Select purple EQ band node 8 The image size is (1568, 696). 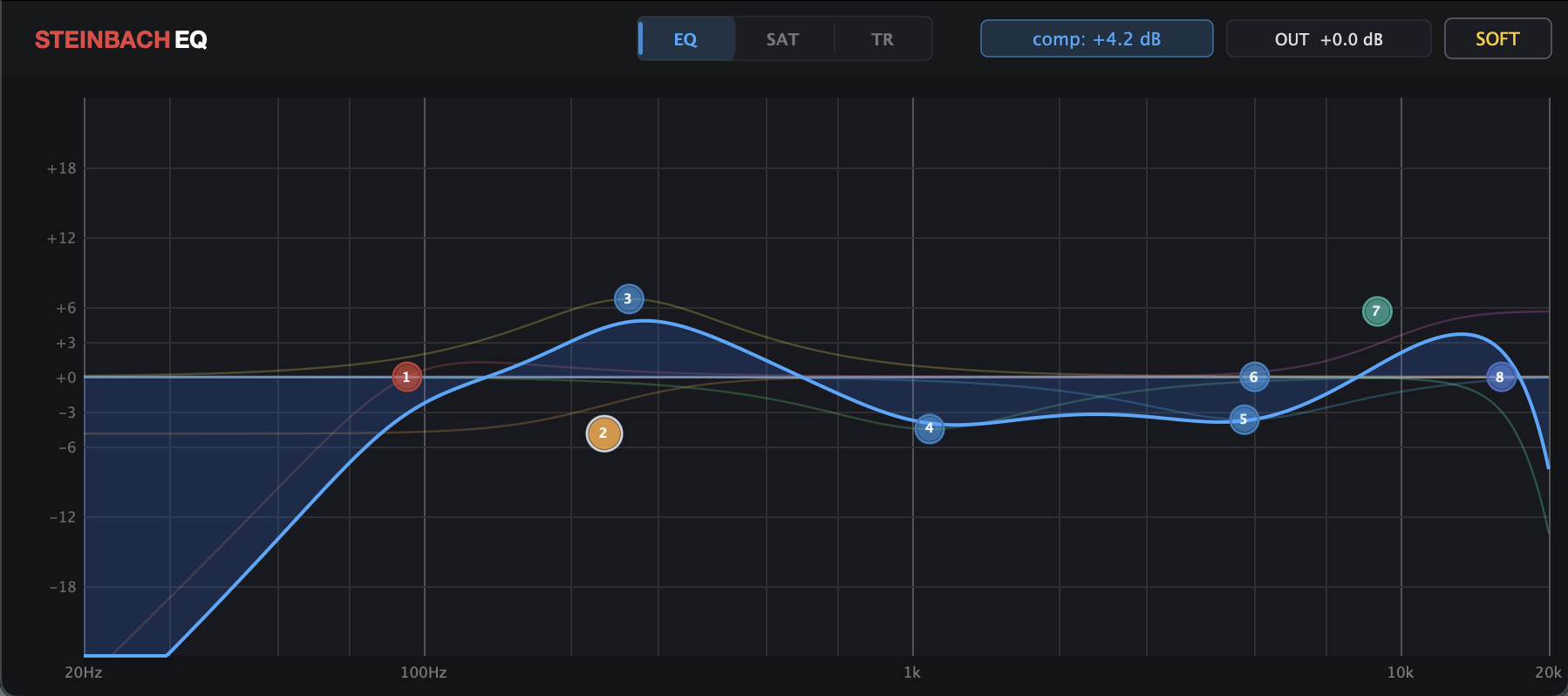click(x=1501, y=378)
